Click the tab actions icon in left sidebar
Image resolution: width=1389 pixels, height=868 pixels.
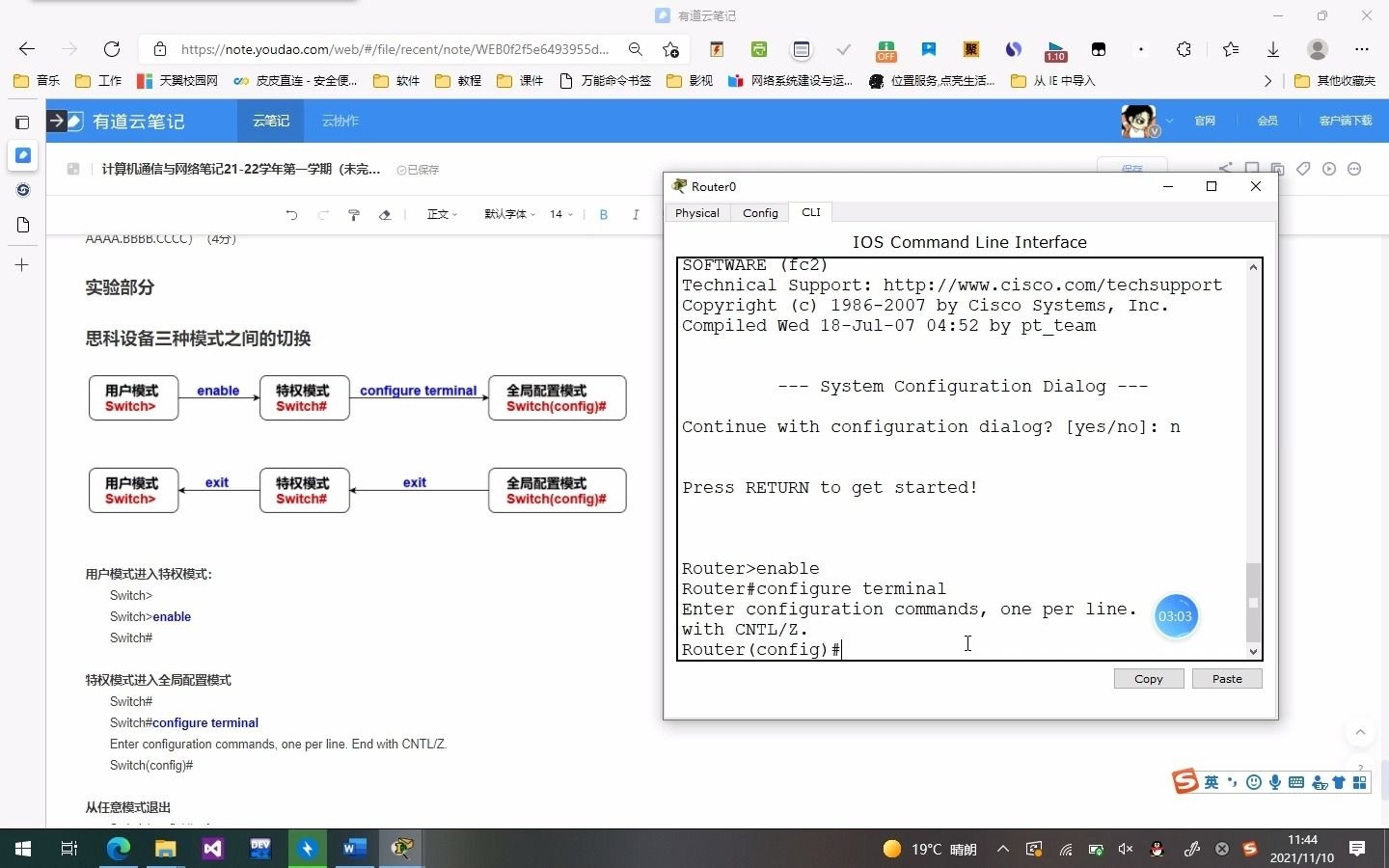[x=22, y=122]
